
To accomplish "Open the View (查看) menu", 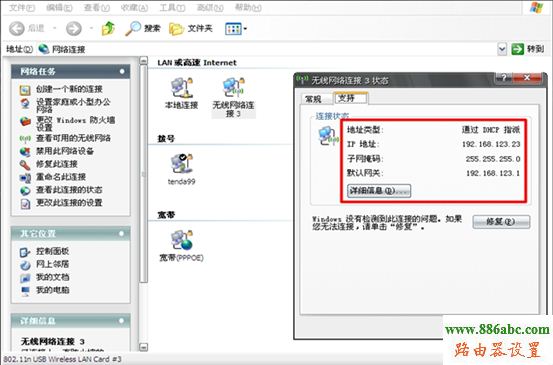I will coord(97,7).
